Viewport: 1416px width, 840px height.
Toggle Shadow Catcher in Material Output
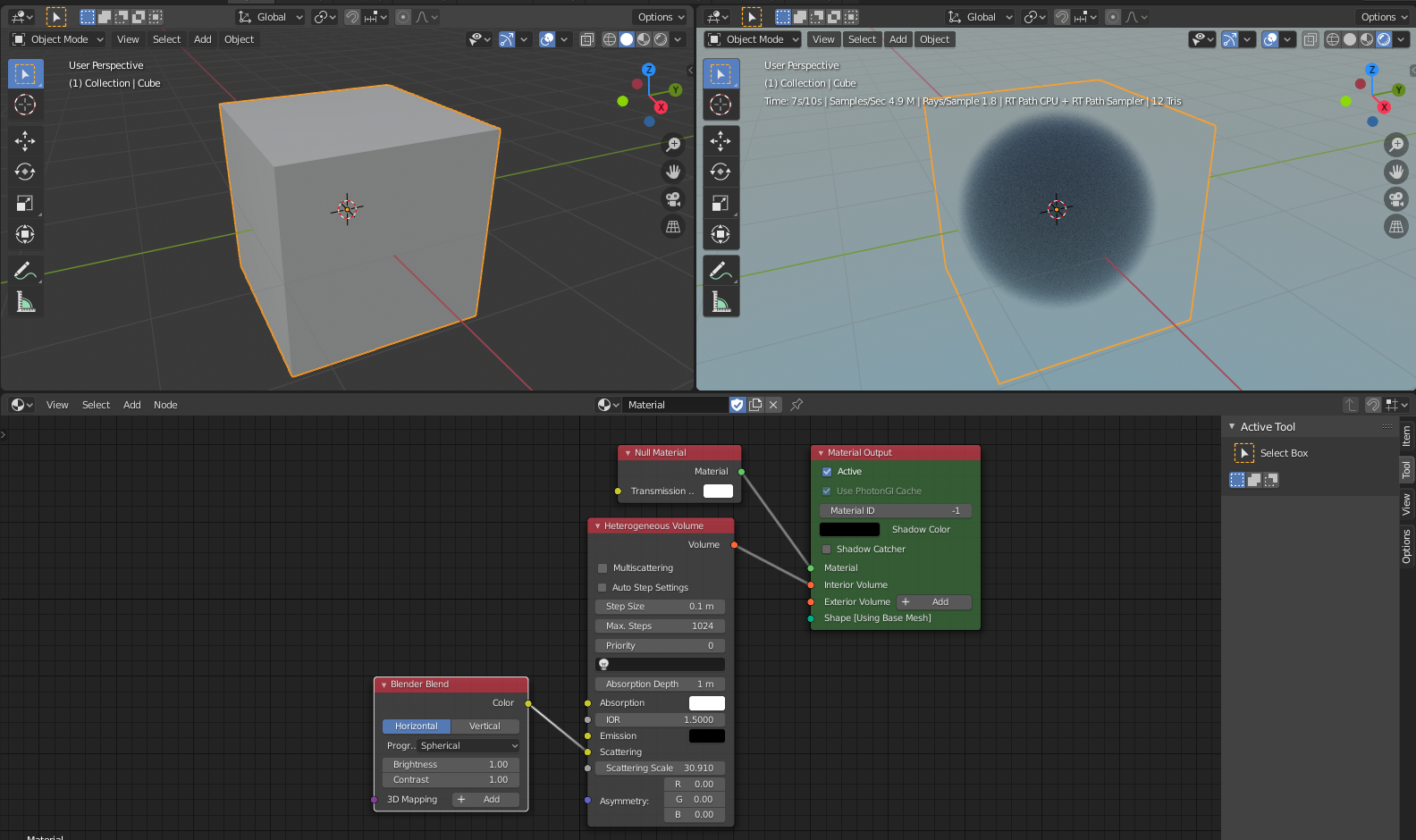tap(827, 550)
